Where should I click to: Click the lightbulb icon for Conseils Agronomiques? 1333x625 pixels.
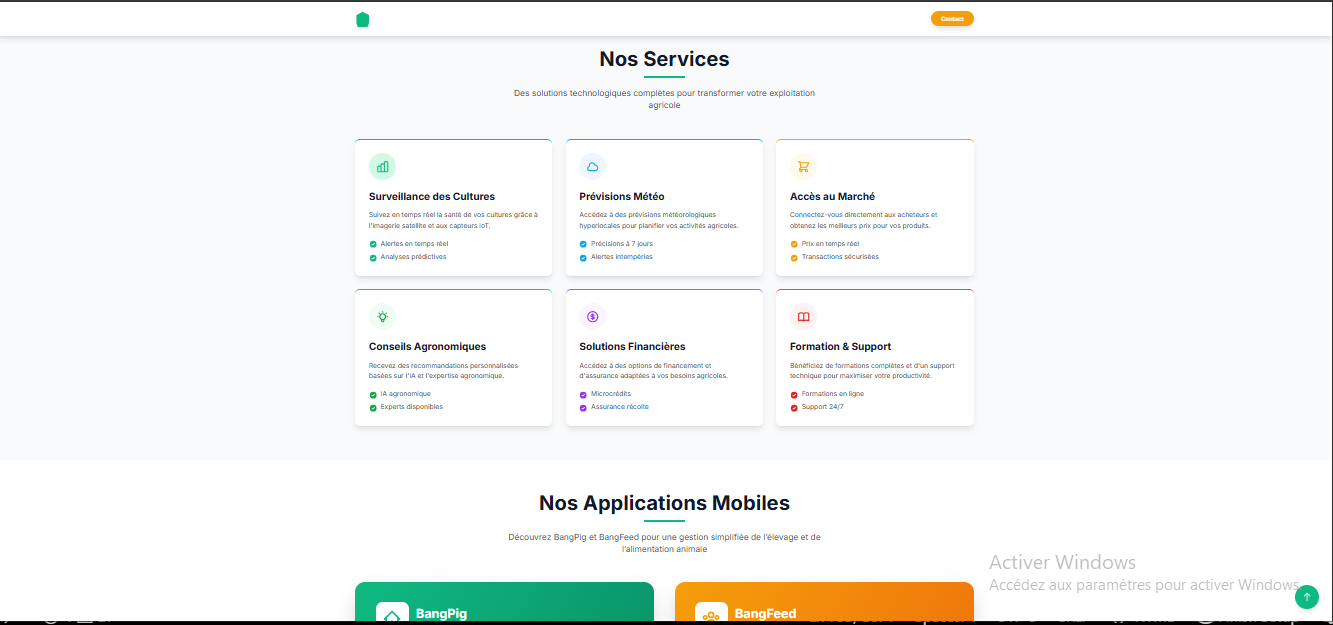coord(382,317)
